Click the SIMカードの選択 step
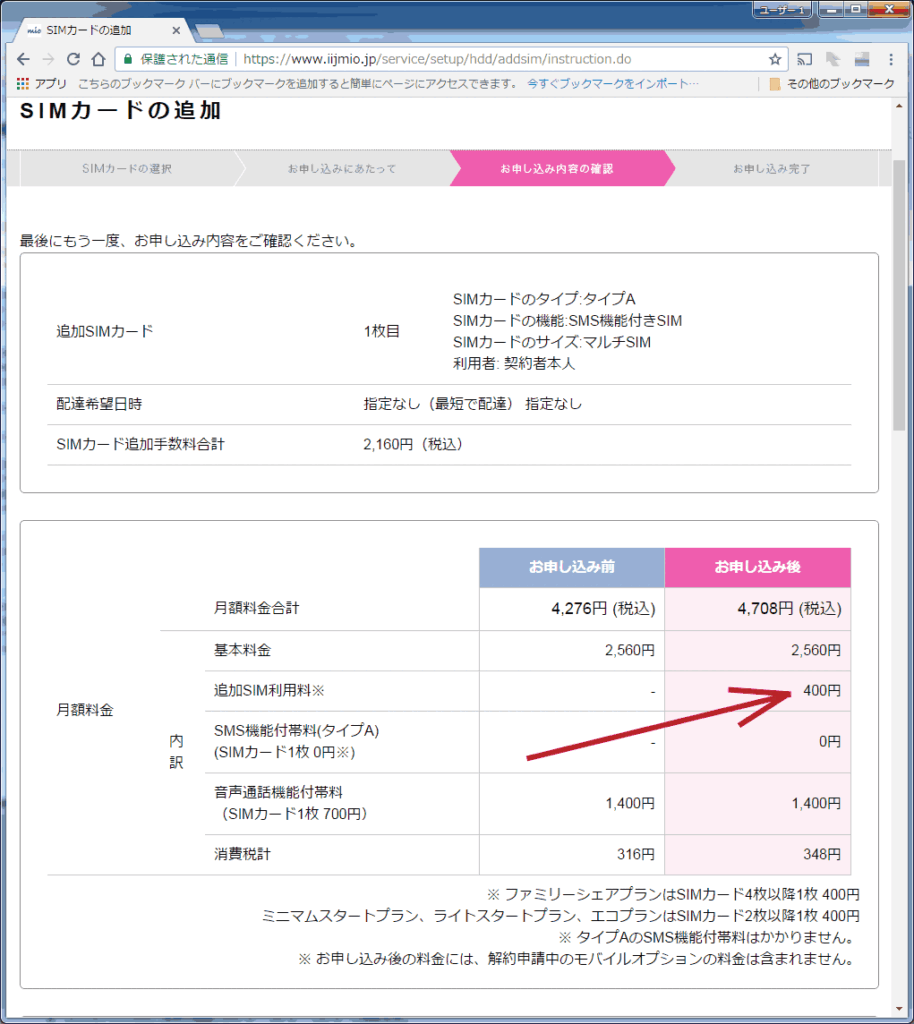Viewport: 914px width, 1024px height. click(x=126, y=168)
